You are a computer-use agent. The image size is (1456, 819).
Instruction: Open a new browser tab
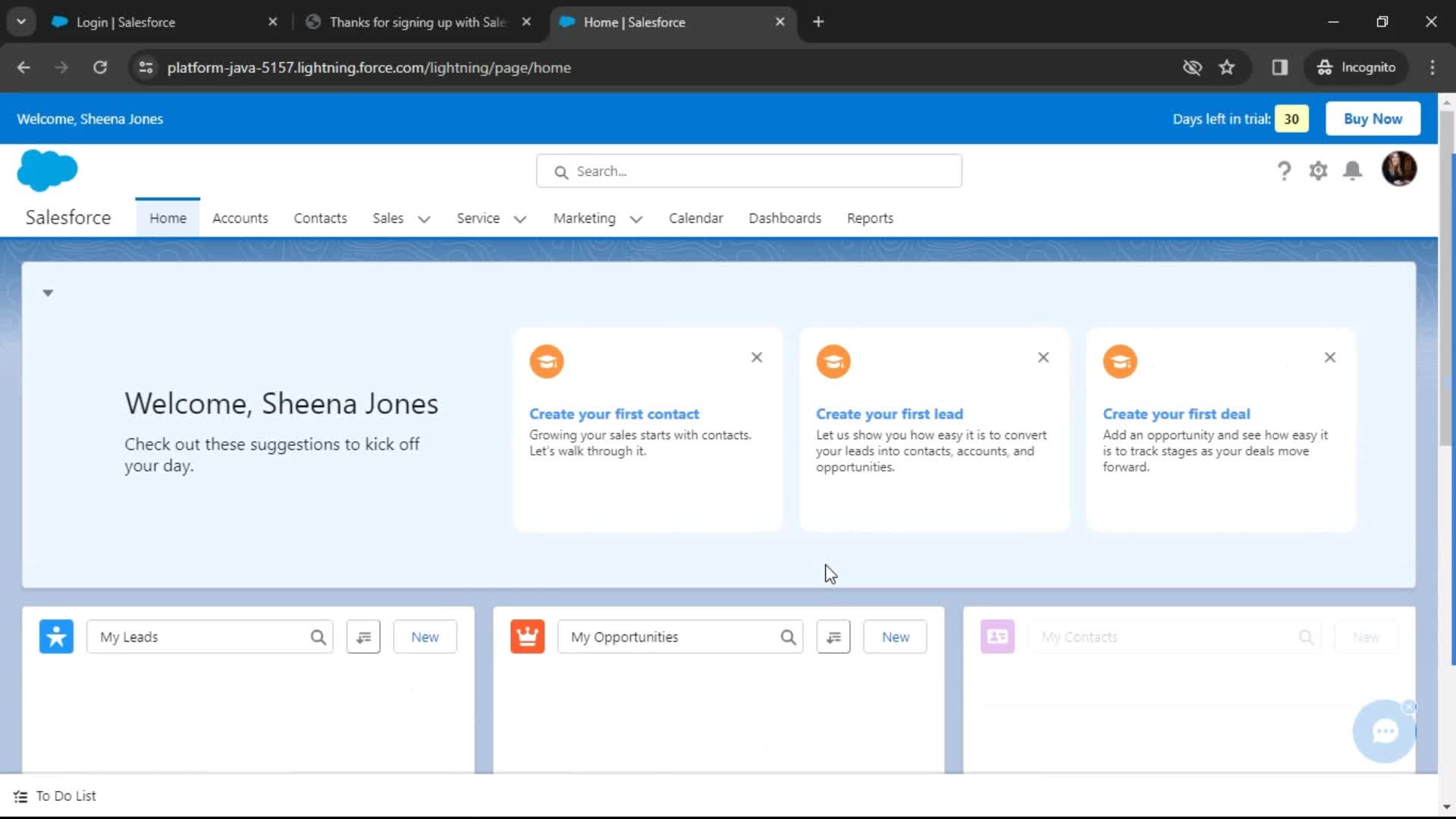coord(818,22)
